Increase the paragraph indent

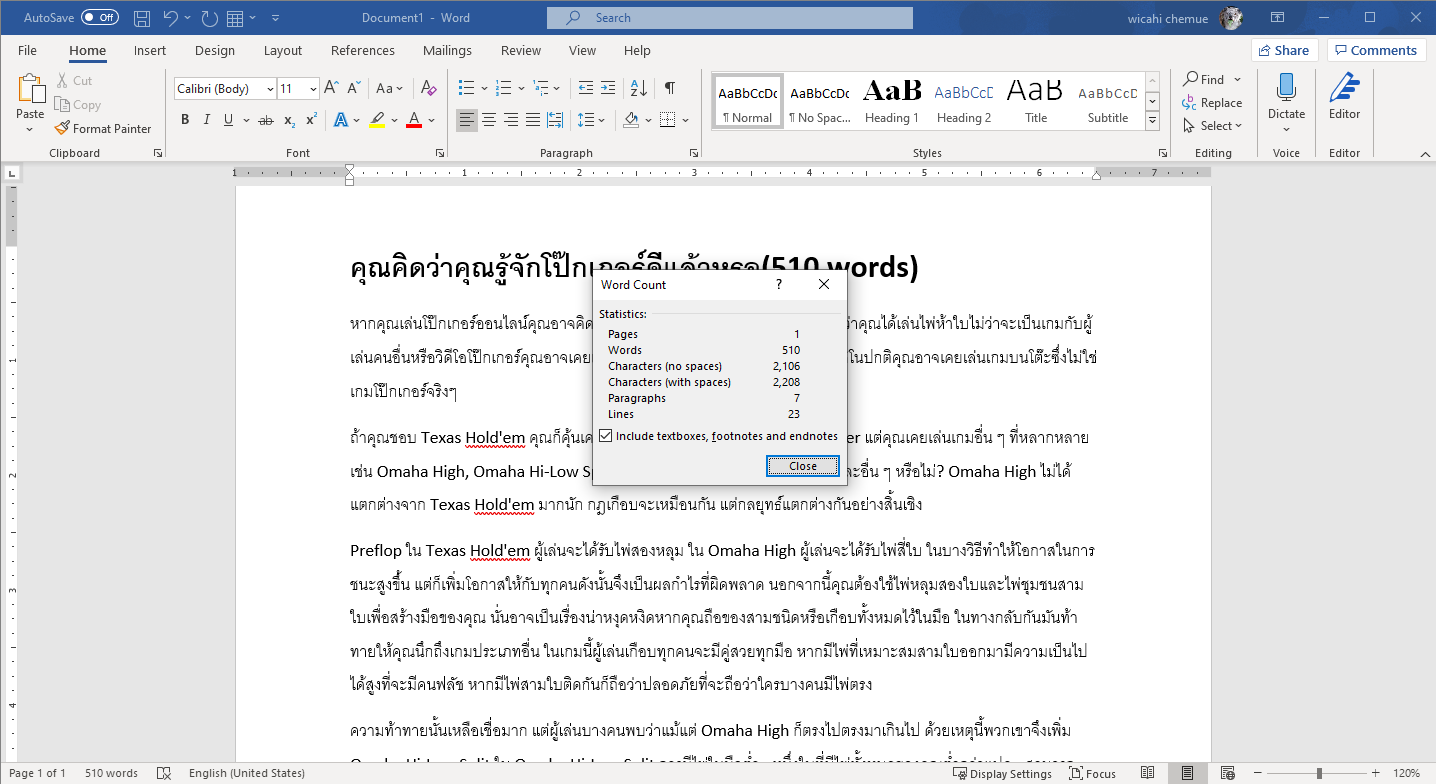point(610,89)
